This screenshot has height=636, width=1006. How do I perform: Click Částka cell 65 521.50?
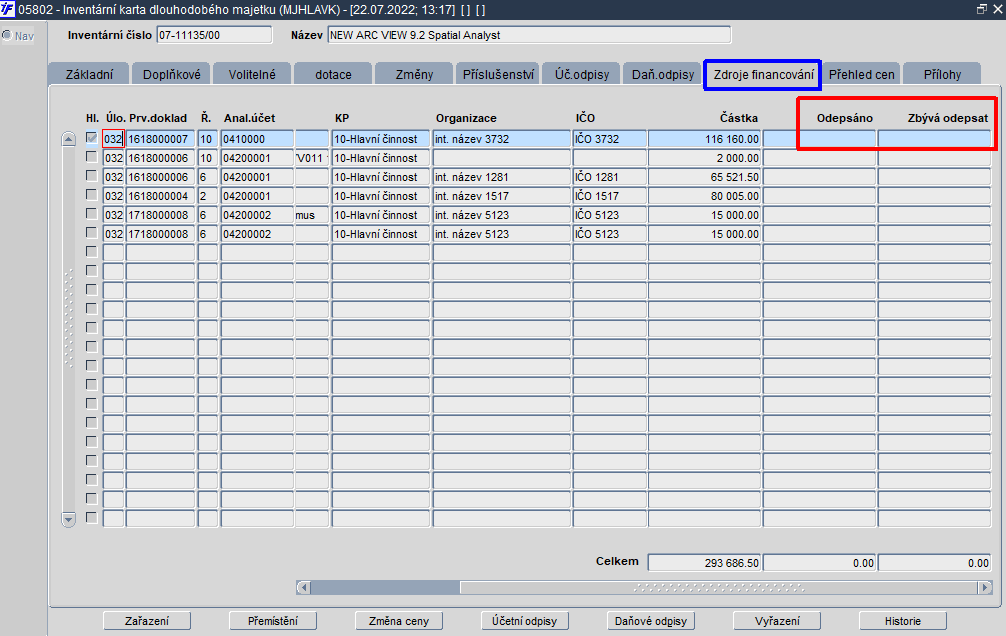click(x=704, y=177)
